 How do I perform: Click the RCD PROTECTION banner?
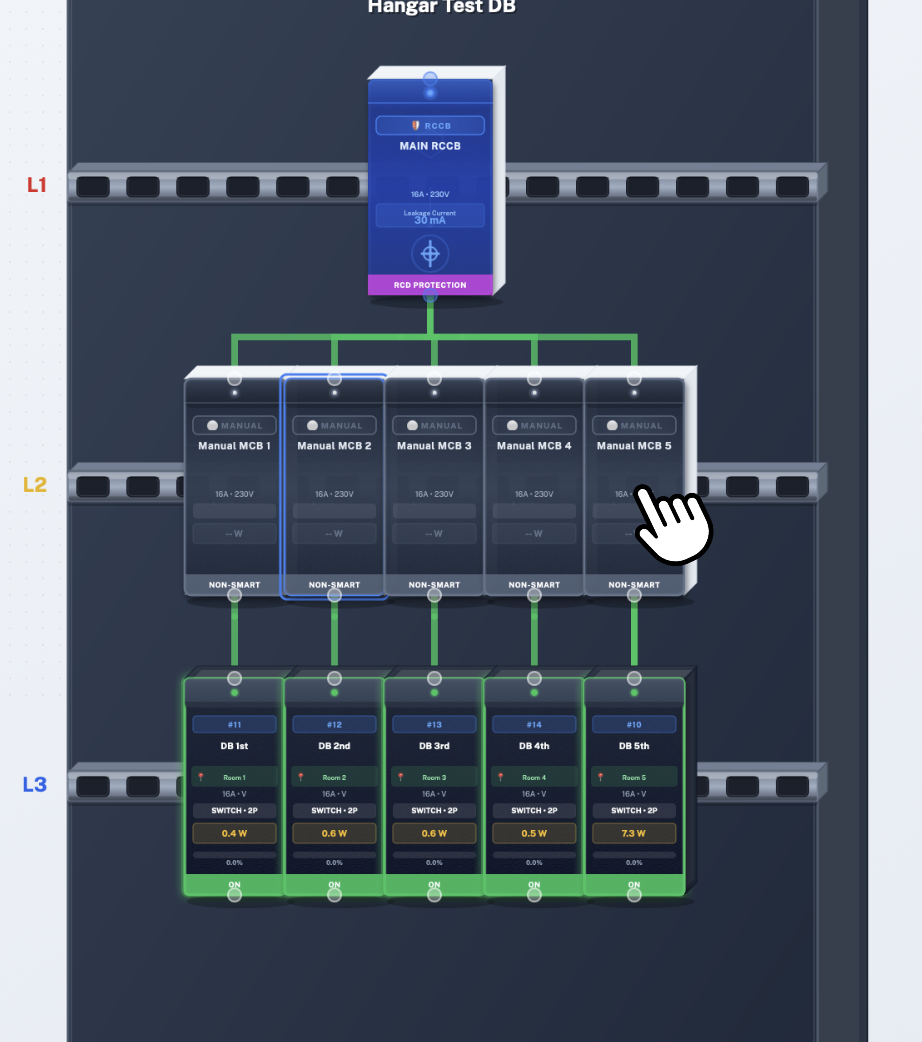[430, 285]
